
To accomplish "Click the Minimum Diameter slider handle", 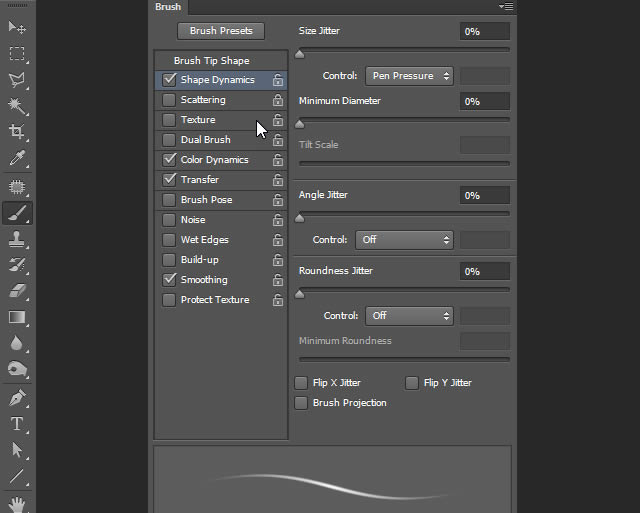I will click(300, 124).
